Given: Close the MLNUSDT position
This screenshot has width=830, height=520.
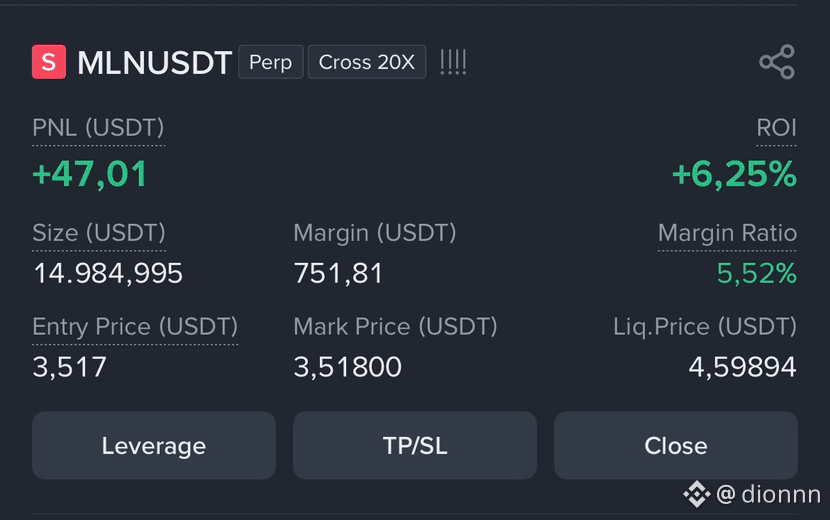Looking at the screenshot, I should pos(675,445).
